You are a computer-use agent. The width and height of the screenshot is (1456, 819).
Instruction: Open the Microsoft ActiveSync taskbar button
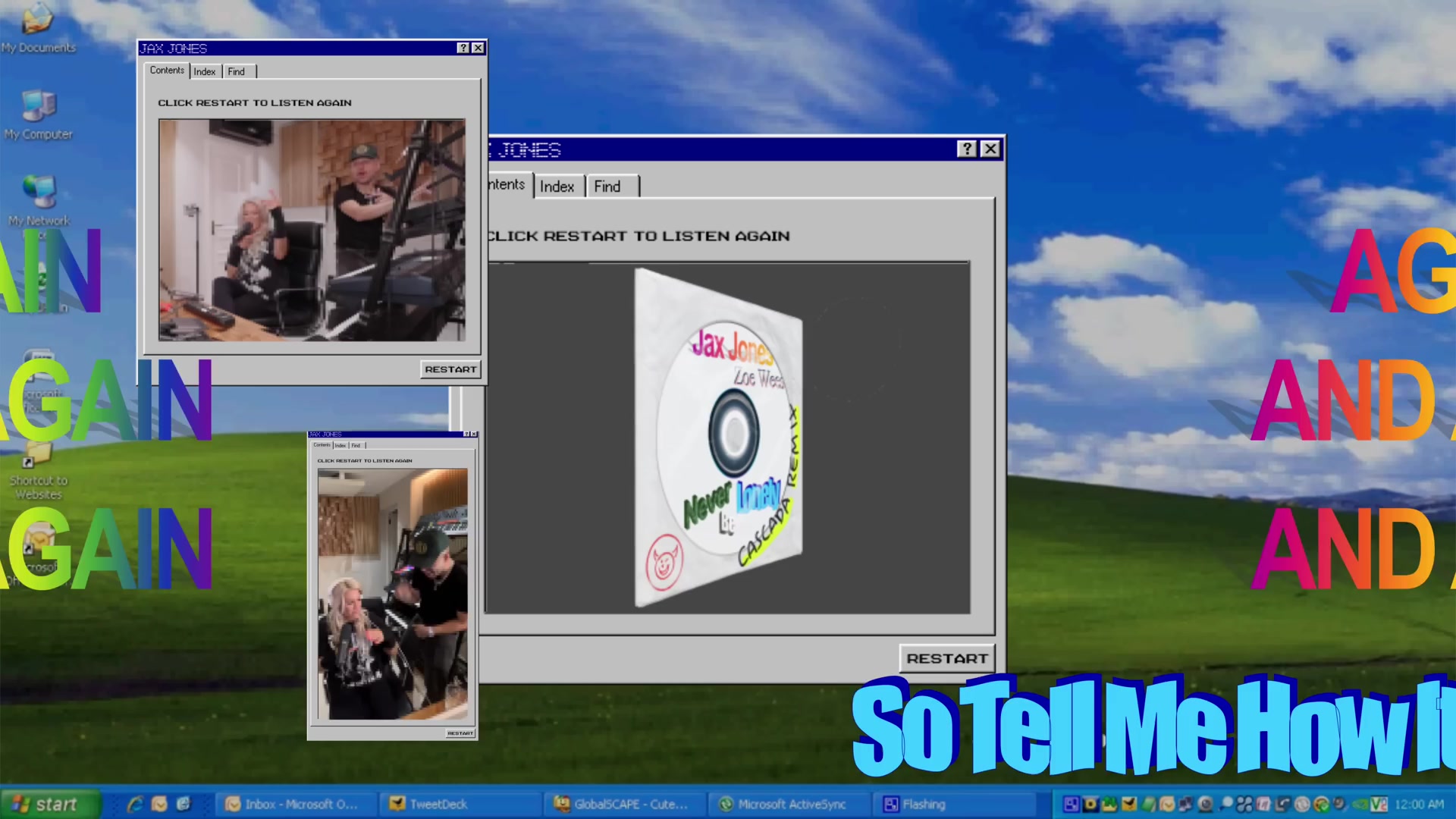click(789, 804)
